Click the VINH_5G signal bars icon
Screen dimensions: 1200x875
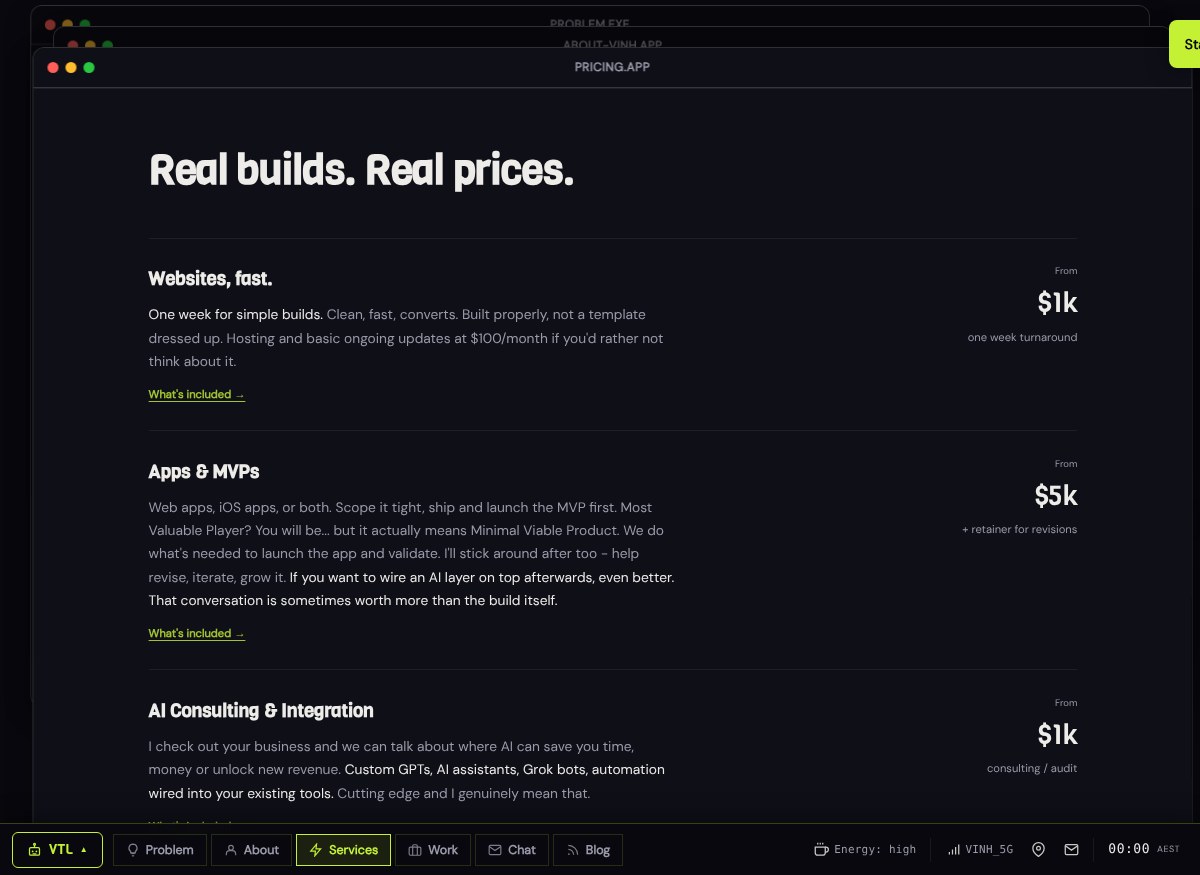pos(953,850)
